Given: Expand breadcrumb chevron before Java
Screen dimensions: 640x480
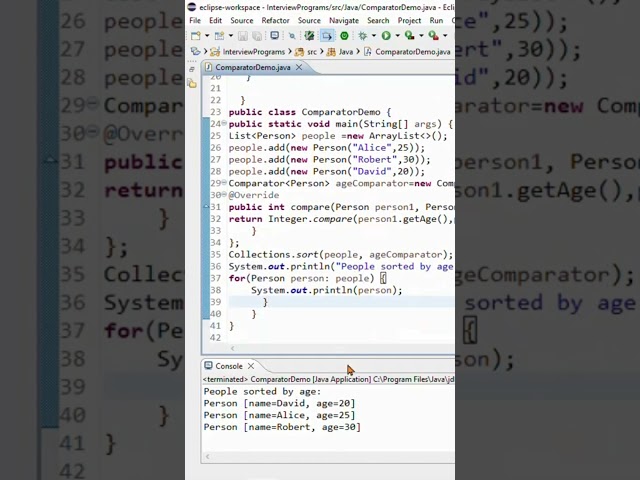Looking at the screenshot, I should (x=322, y=51).
